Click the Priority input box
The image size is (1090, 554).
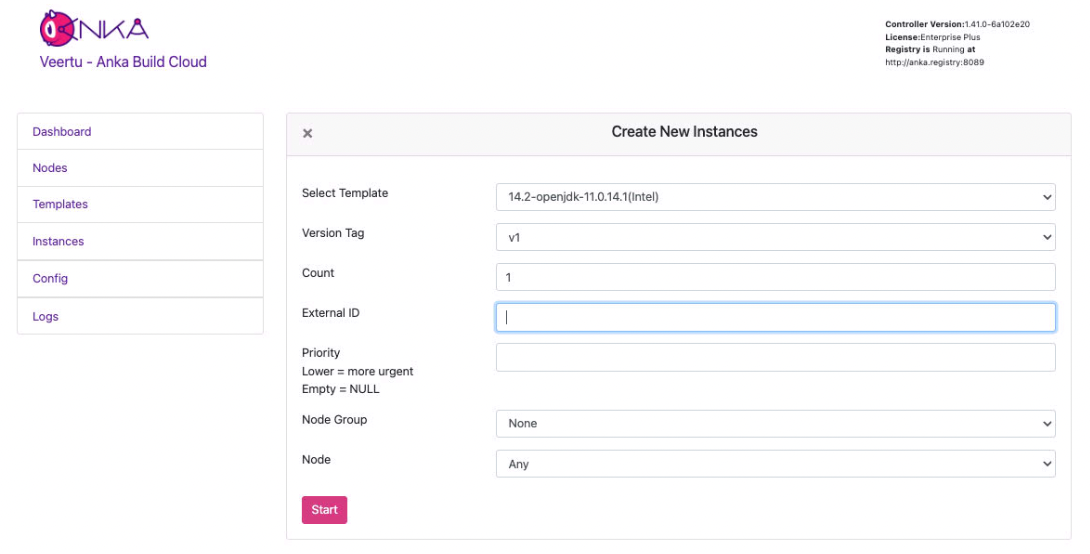coord(775,357)
